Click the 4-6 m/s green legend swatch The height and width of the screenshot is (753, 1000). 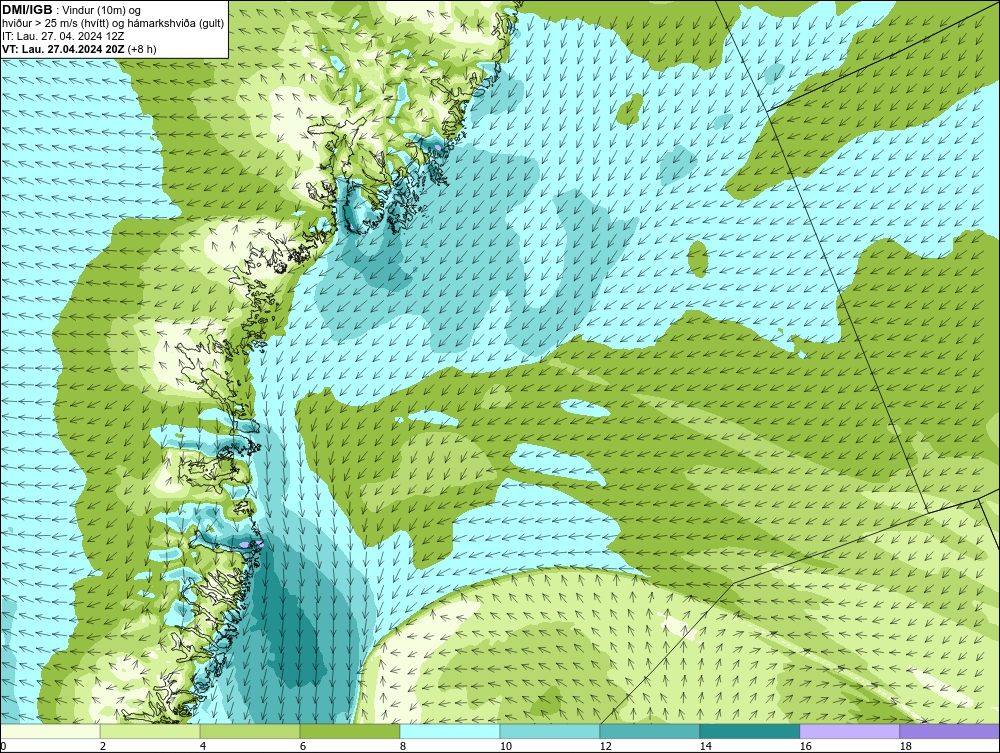coord(250,731)
